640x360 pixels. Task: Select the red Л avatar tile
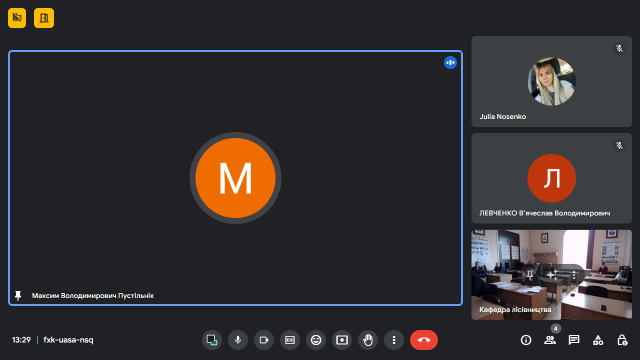click(x=551, y=178)
